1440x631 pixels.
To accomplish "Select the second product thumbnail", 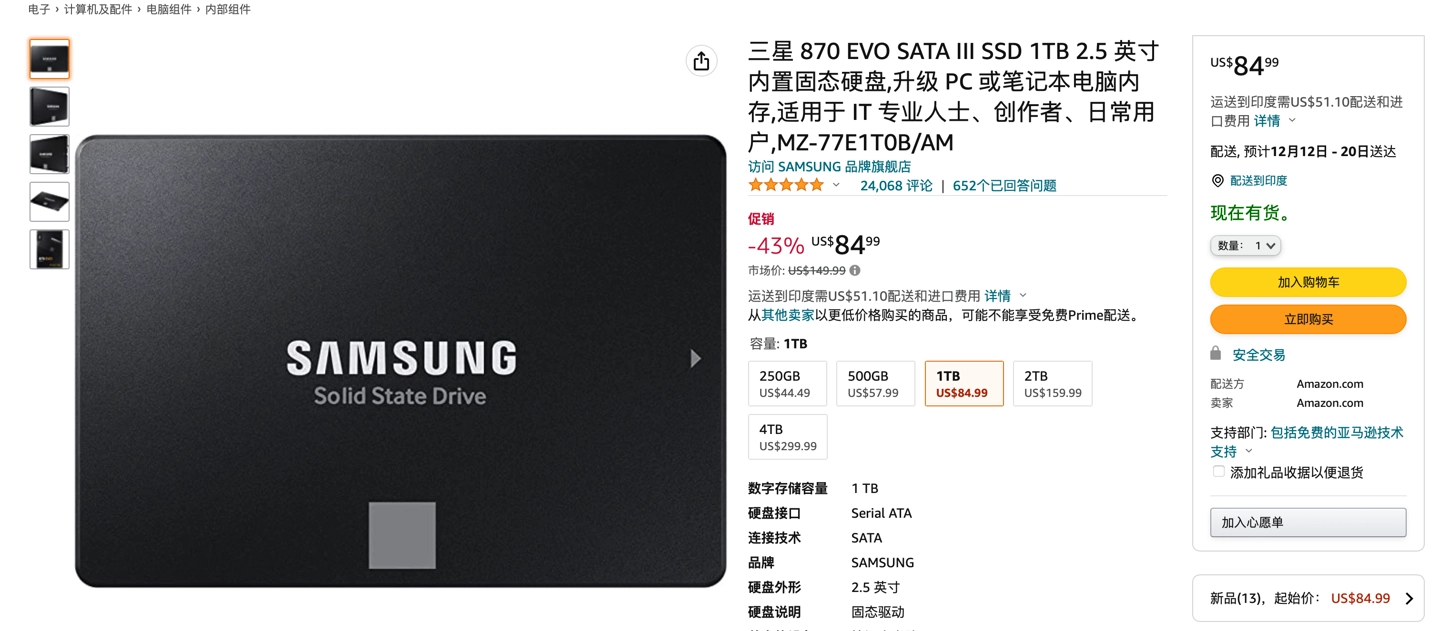I will (x=49, y=107).
